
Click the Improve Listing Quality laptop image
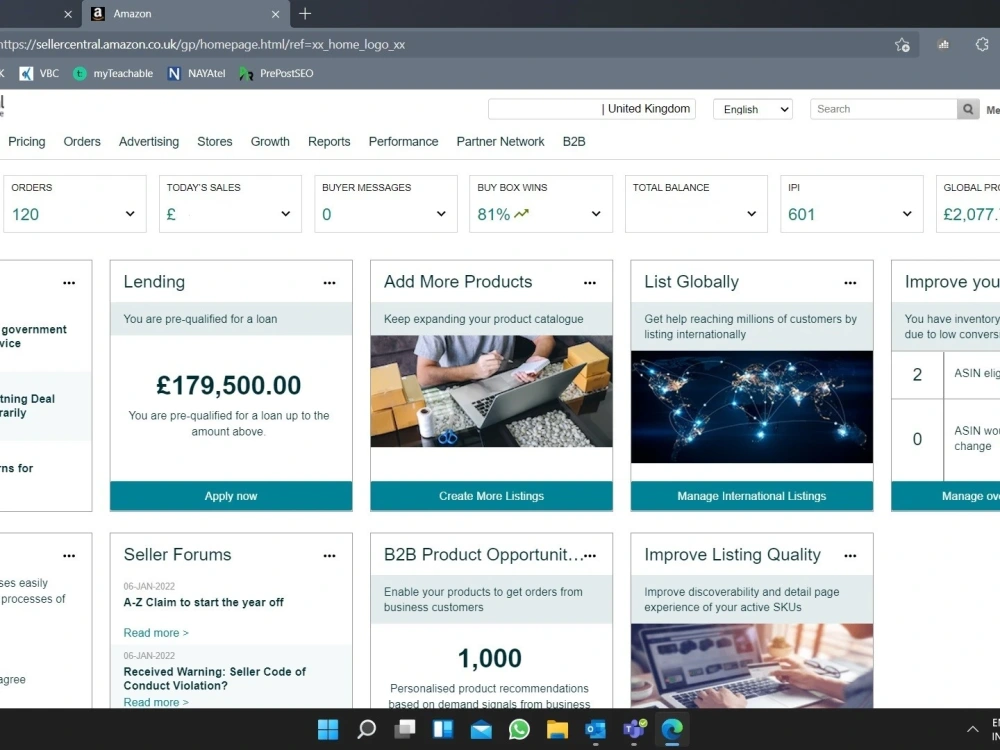point(752,665)
